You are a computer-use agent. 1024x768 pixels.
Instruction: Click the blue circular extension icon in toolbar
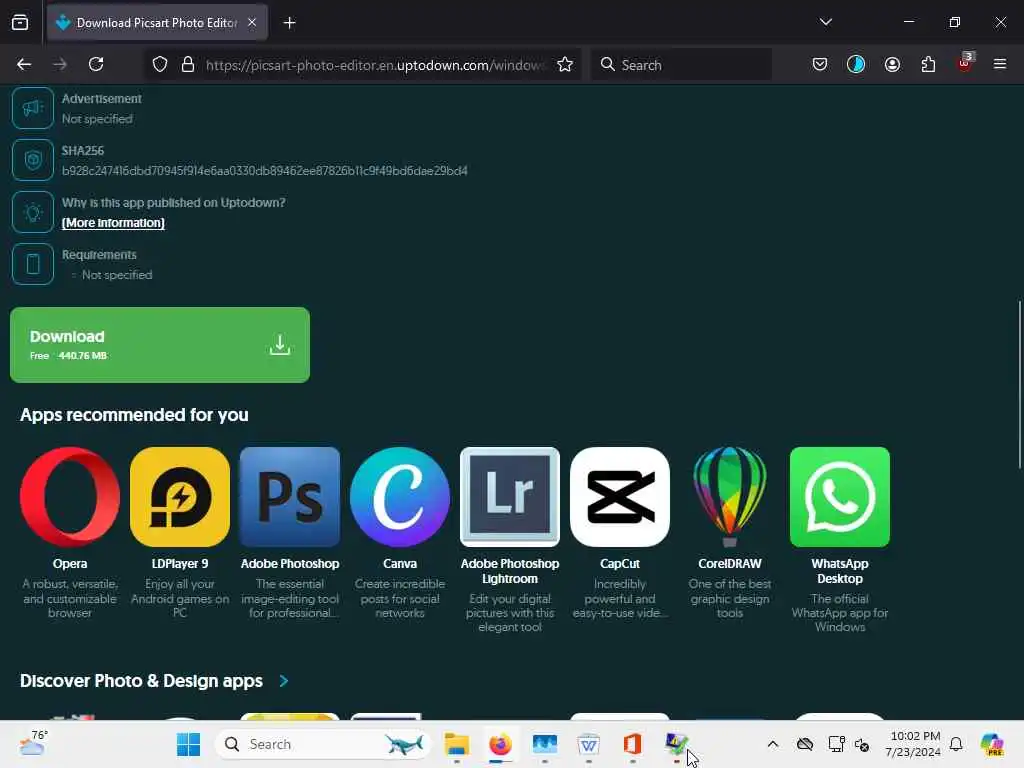click(856, 64)
